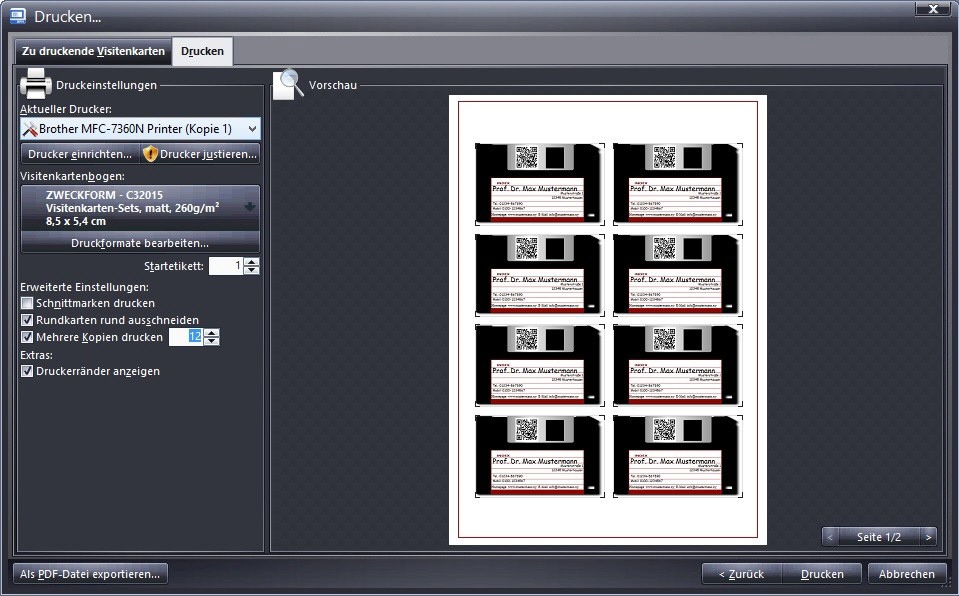Close the Drucken dialog window
Viewport: 959px width, 596px height.
point(933,9)
